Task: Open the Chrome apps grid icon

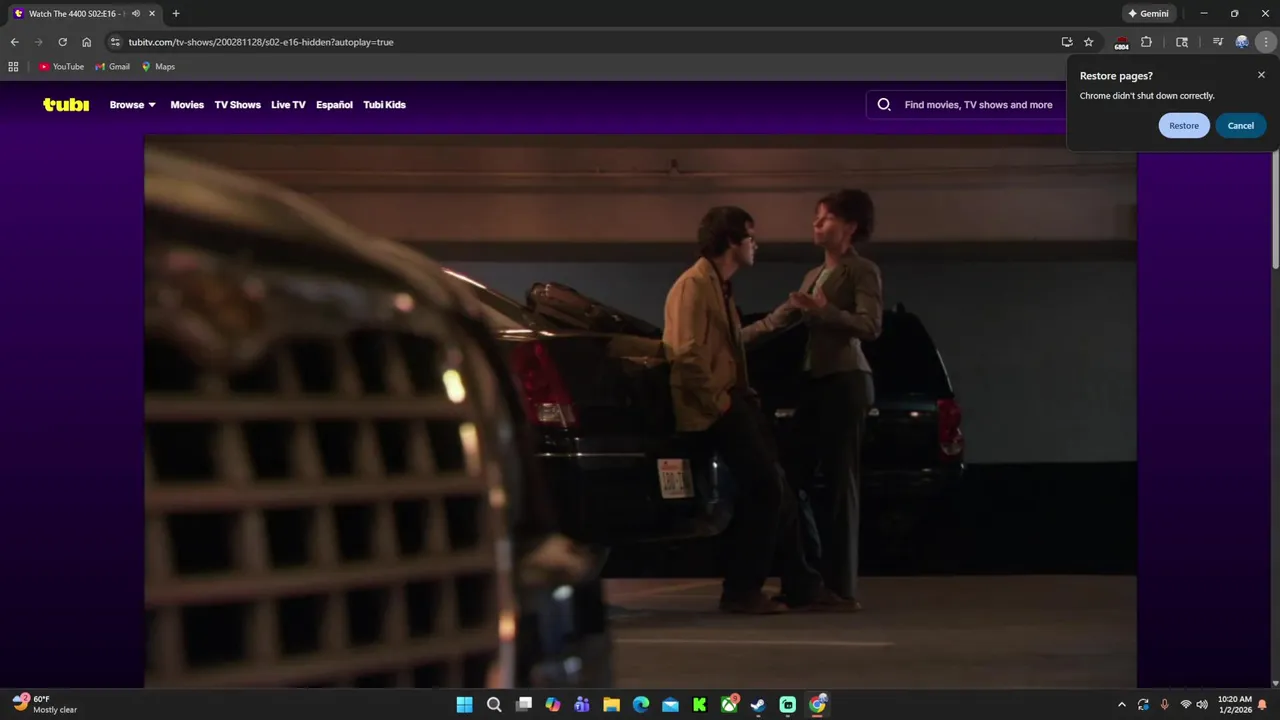Action: click(13, 67)
